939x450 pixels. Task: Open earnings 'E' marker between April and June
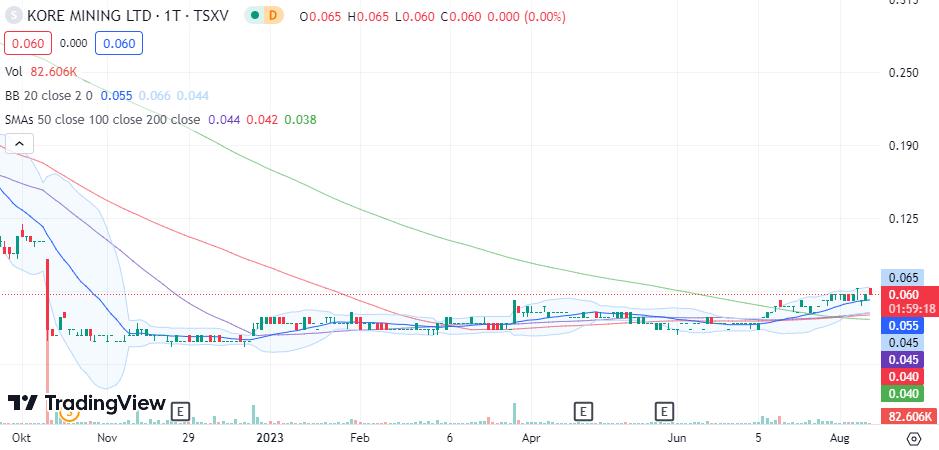pos(583,412)
